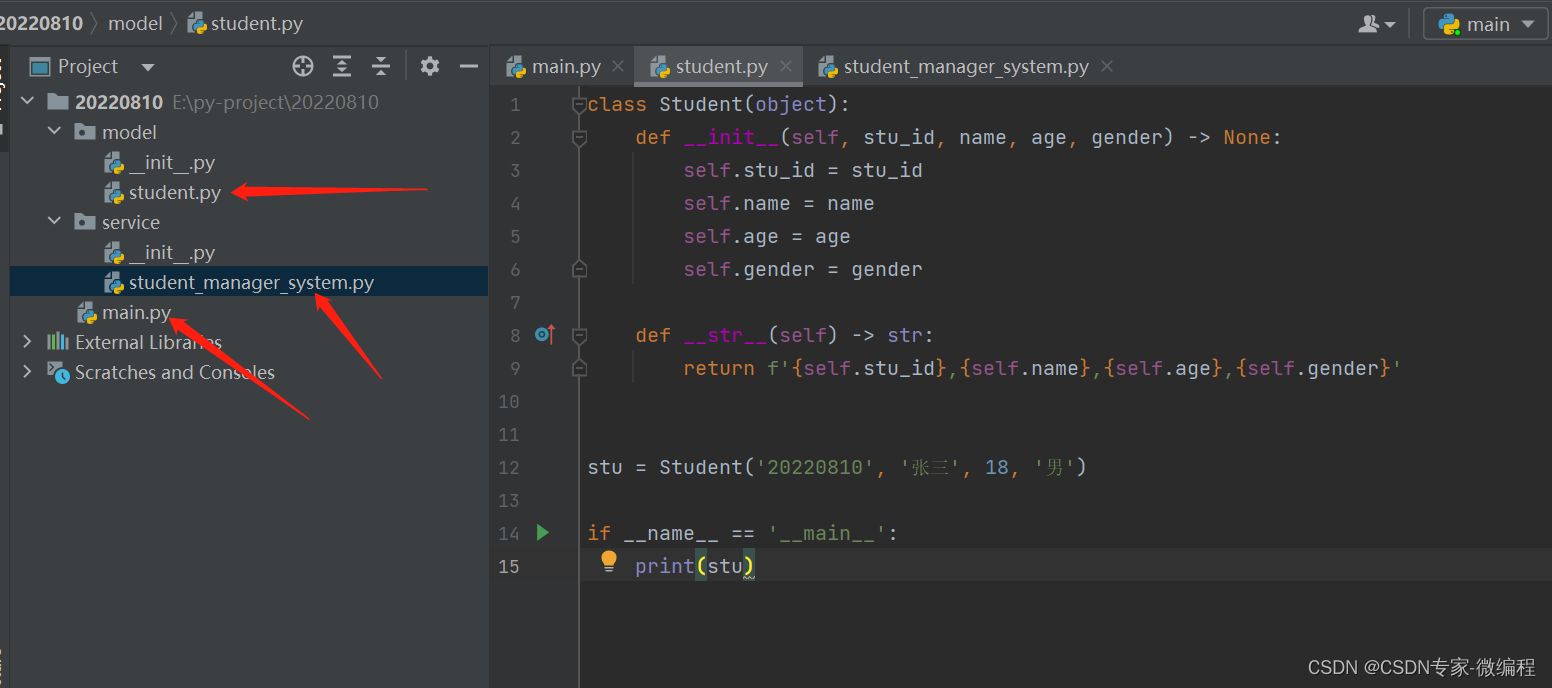This screenshot has height=688, width=1552.
Task: Collapse the 20220810 project root folder
Action: [x=27, y=102]
